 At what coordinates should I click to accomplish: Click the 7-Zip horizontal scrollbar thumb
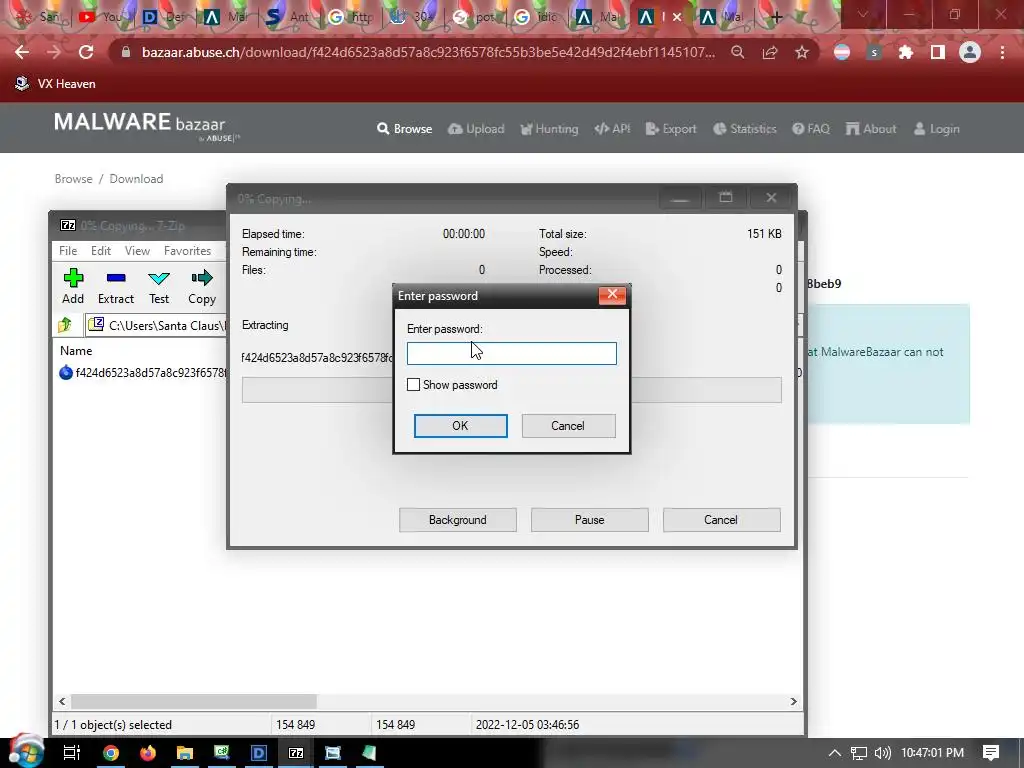(194, 701)
